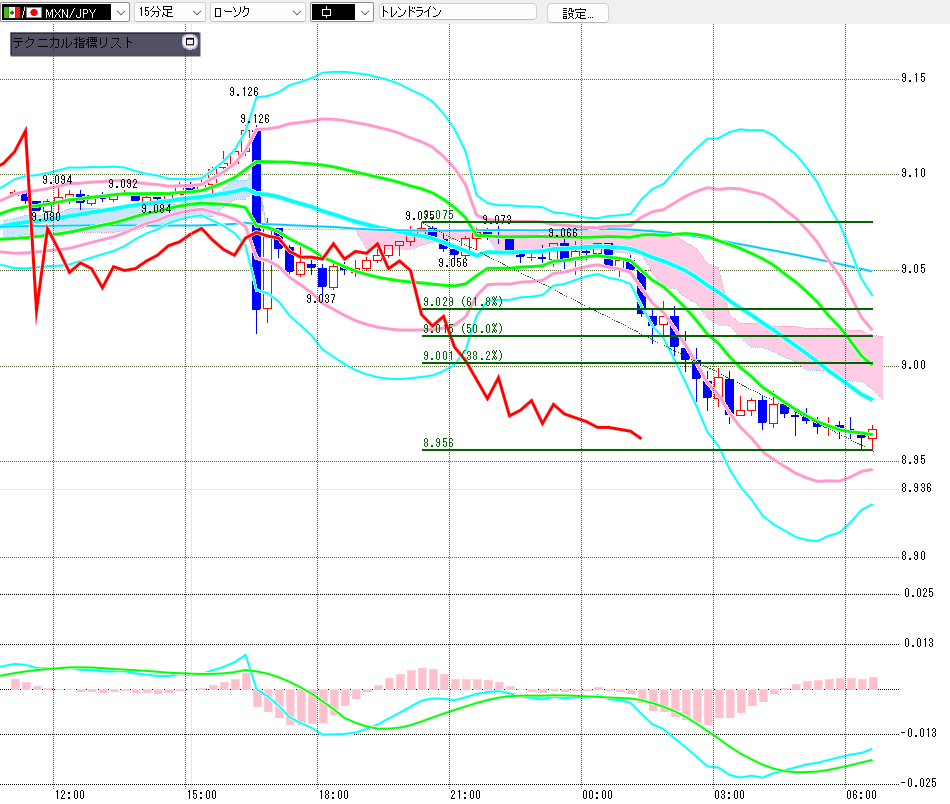
Task: Click the 8.956 support line label
Action: coord(439,441)
